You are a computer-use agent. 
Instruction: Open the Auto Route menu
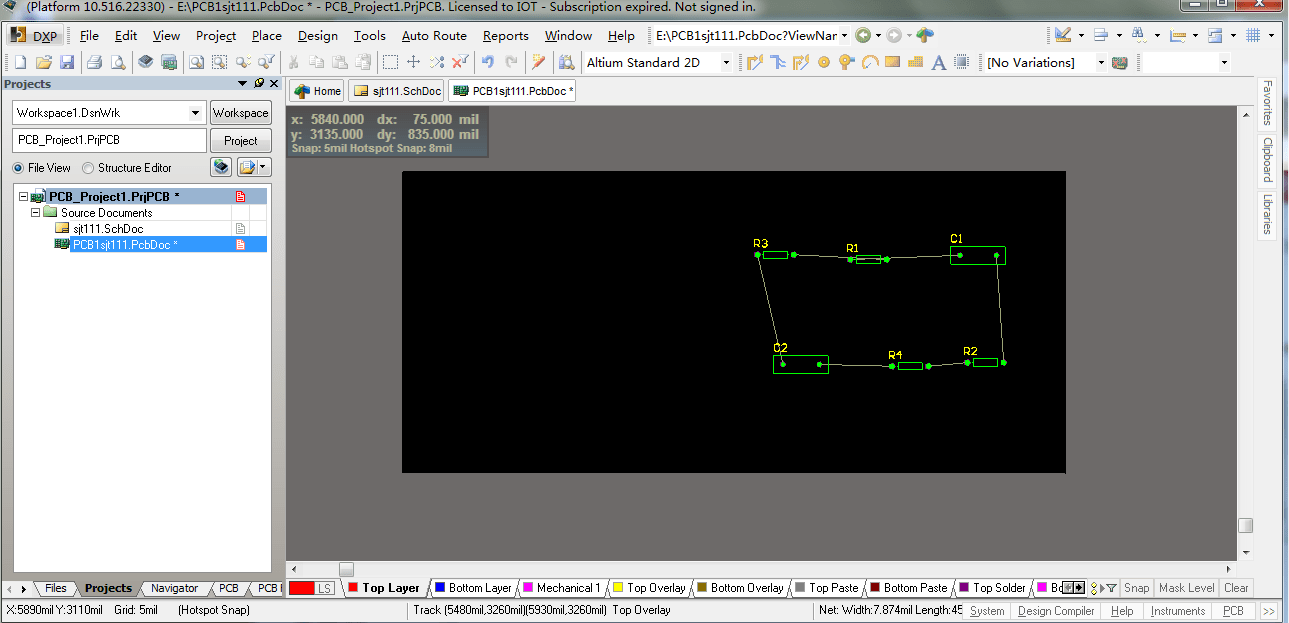click(x=434, y=35)
